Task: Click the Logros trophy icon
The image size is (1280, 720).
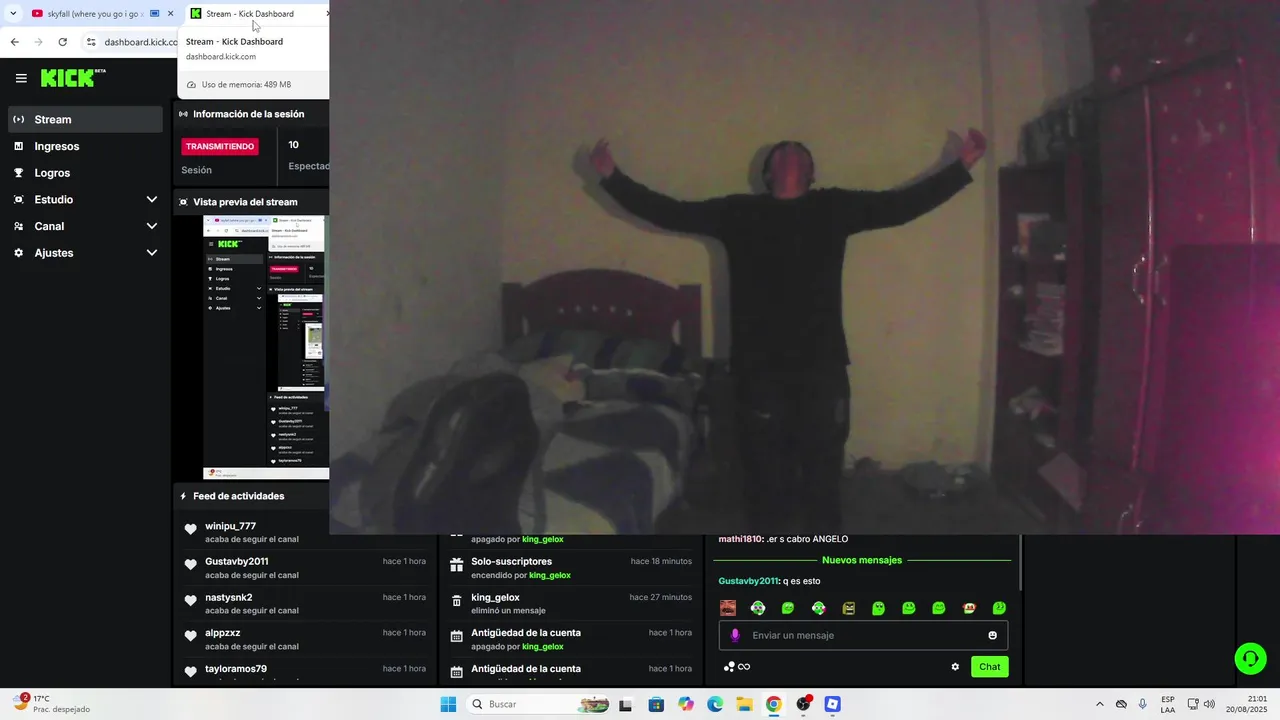Action: (18, 173)
